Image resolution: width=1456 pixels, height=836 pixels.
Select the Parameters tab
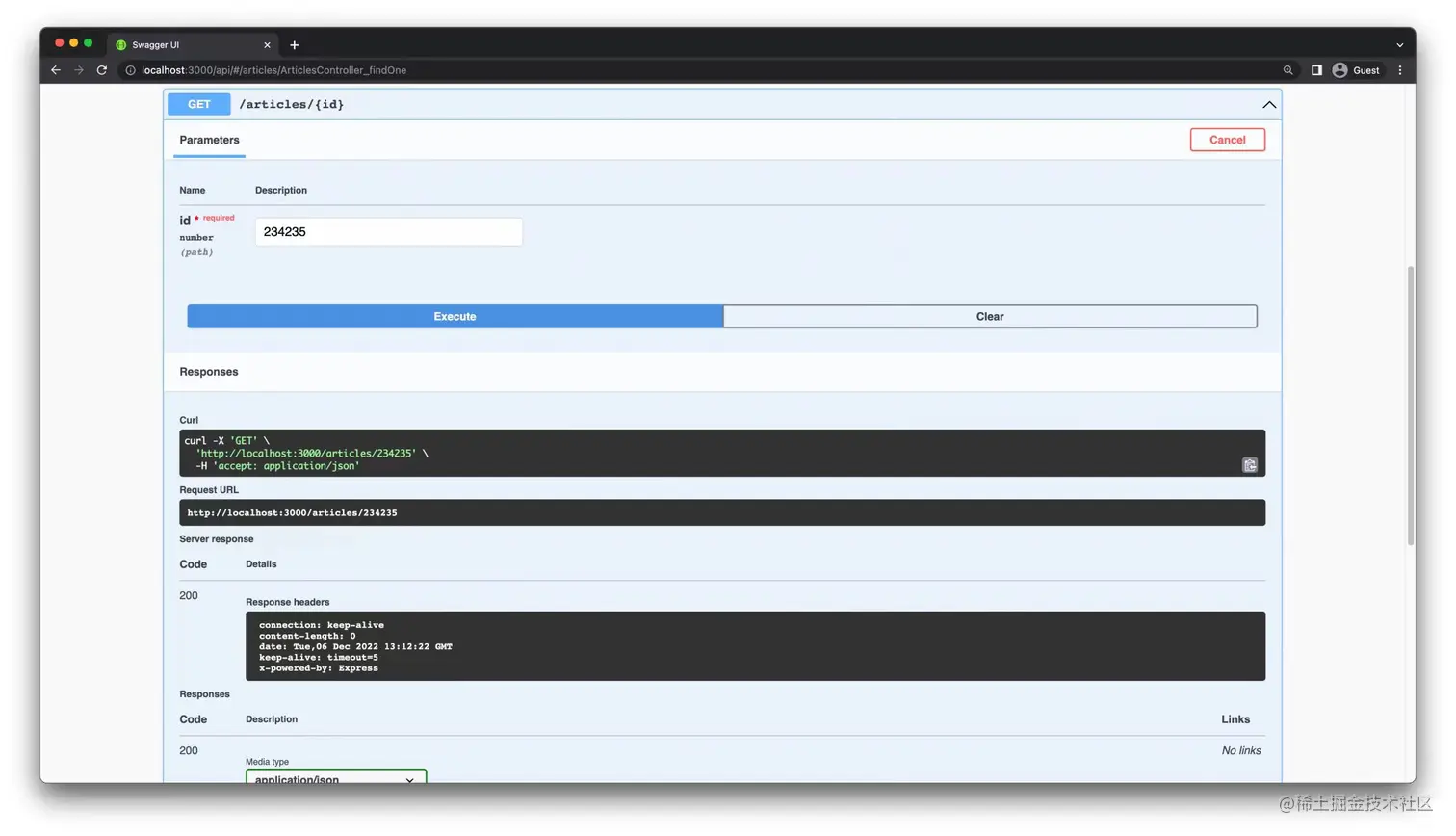coord(209,141)
